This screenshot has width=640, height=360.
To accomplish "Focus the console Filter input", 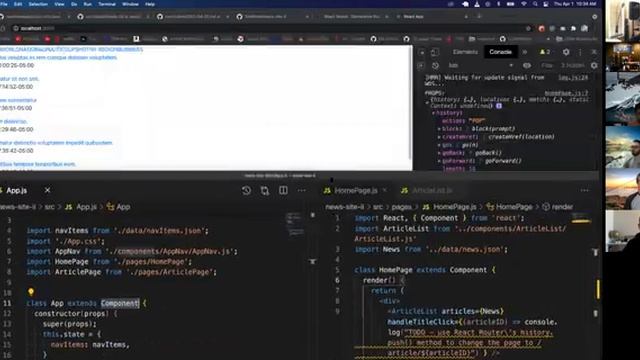I will click(547, 65).
